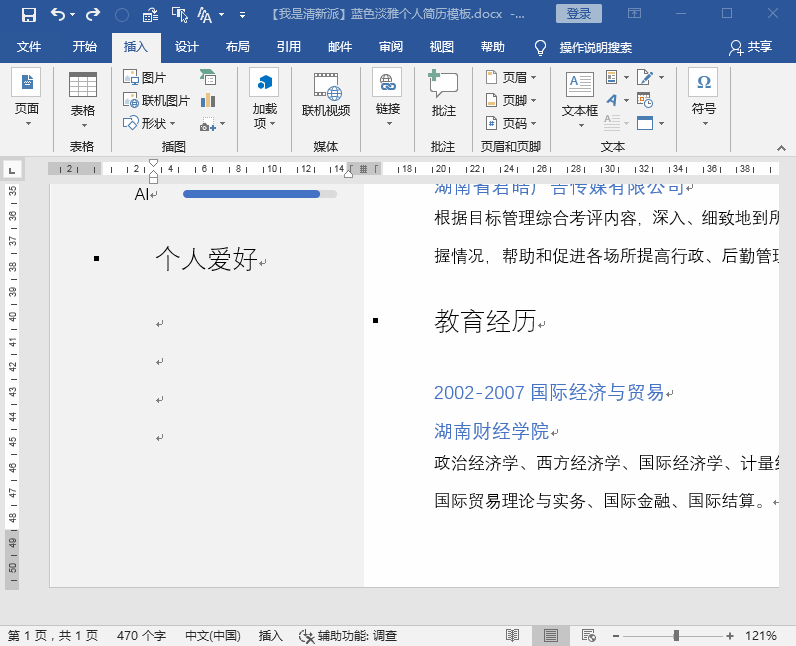Save the document with the floppy icon
Viewport: 796px width, 646px height.
[x=29, y=15]
